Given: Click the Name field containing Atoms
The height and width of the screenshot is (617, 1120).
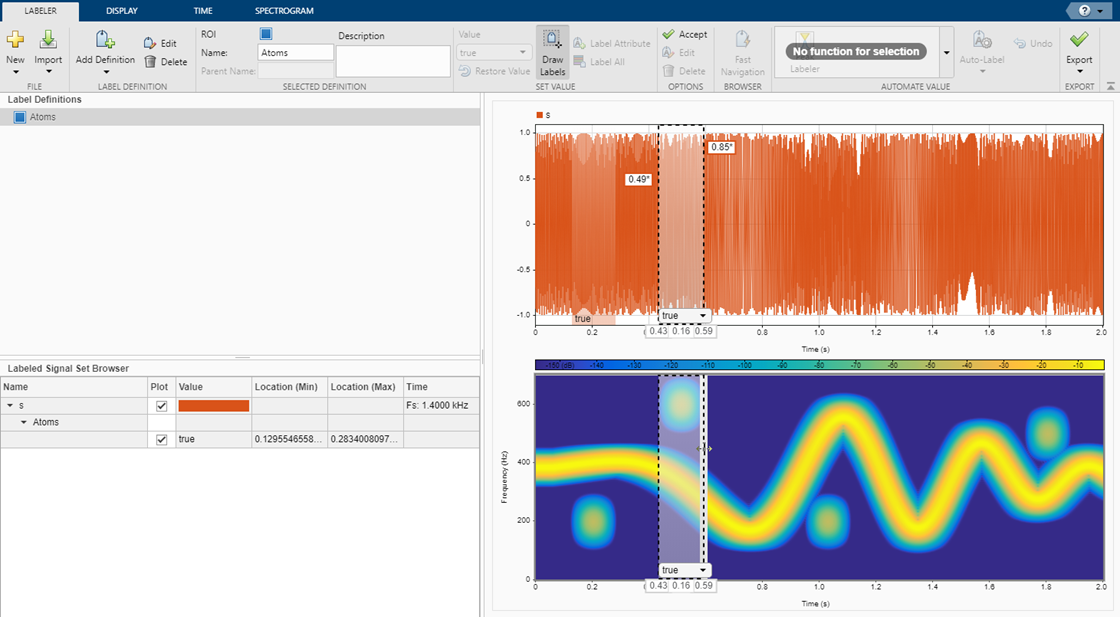Looking at the screenshot, I should coord(295,53).
